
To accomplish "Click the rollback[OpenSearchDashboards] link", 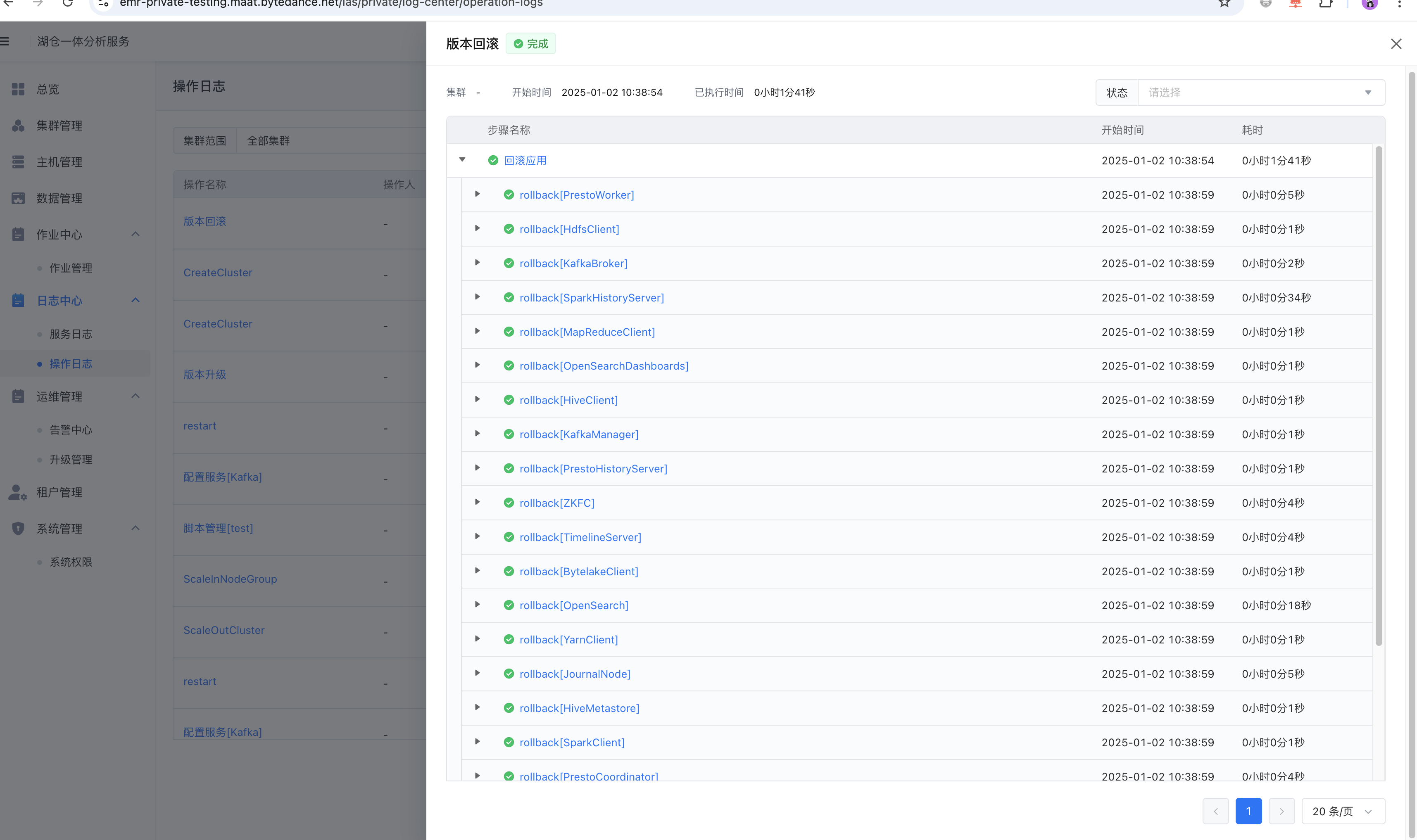I will pos(604,365).
